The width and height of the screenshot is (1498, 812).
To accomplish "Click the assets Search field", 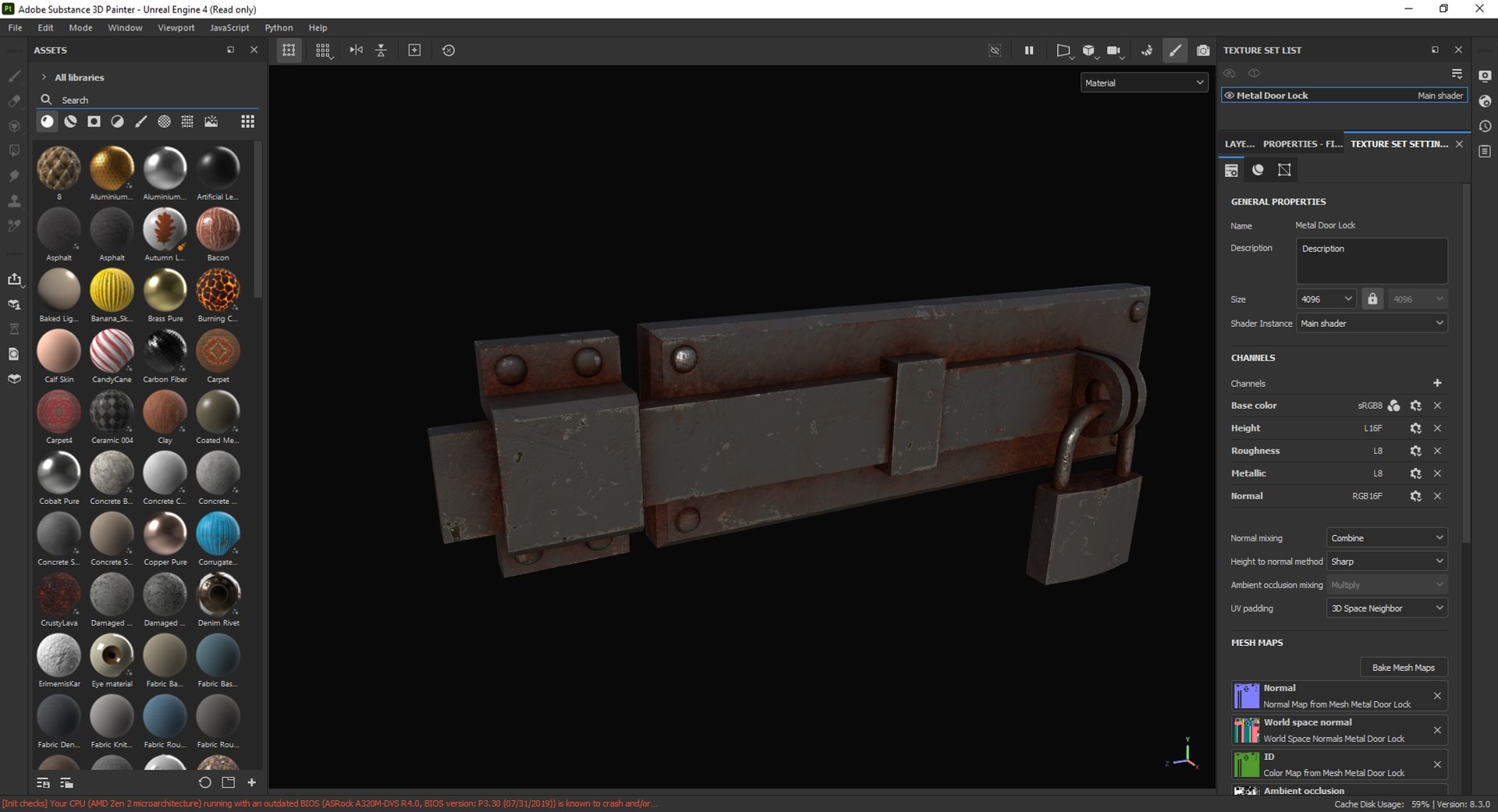I will (148, 100).
